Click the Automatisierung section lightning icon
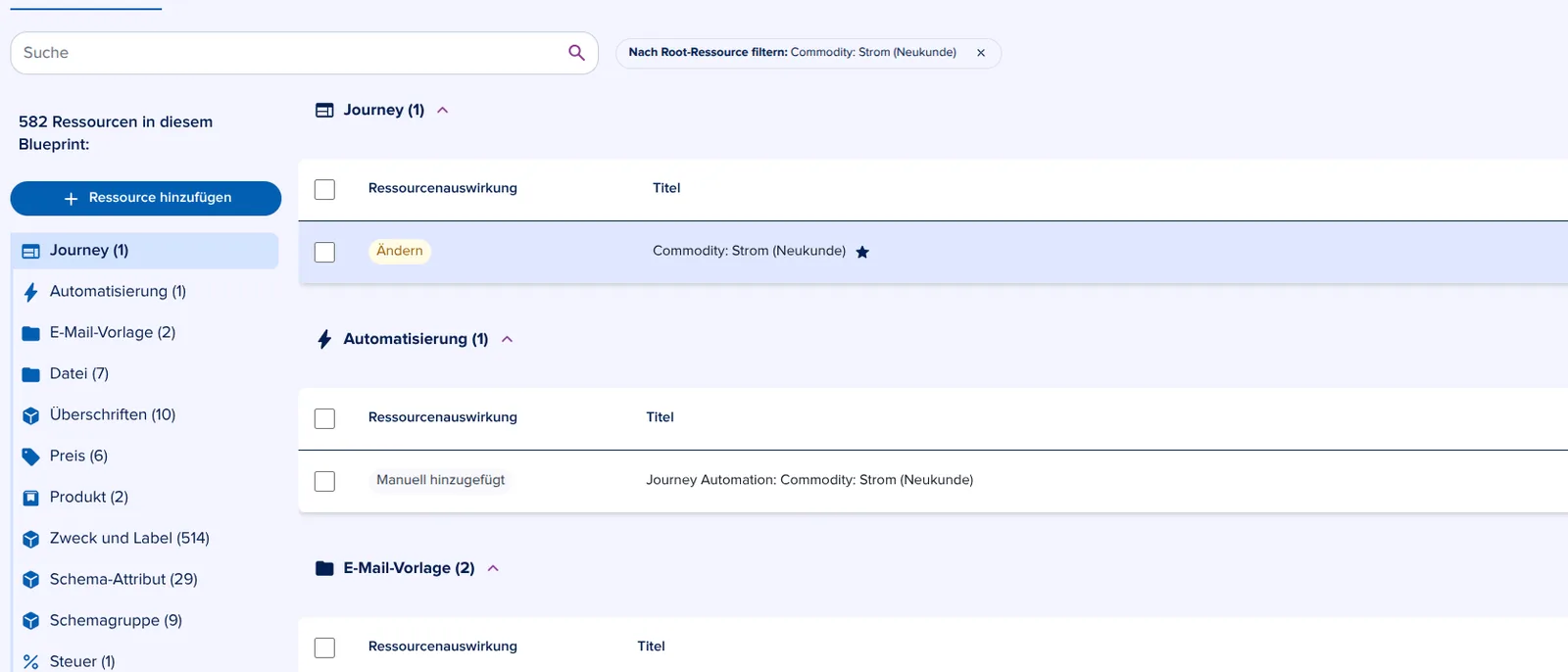The width and height of the screenshot is (1568, 672). coord(324,339)
